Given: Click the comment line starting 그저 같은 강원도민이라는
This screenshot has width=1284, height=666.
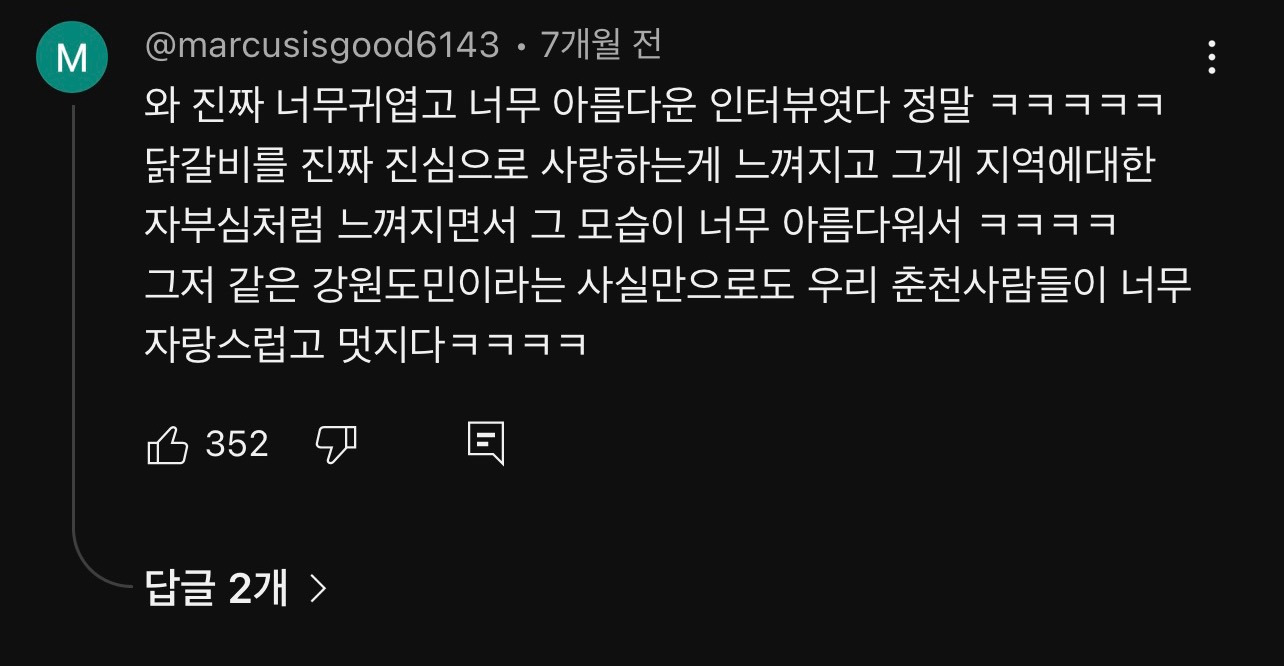Looking at the screenshot, I should click(668, 285).
